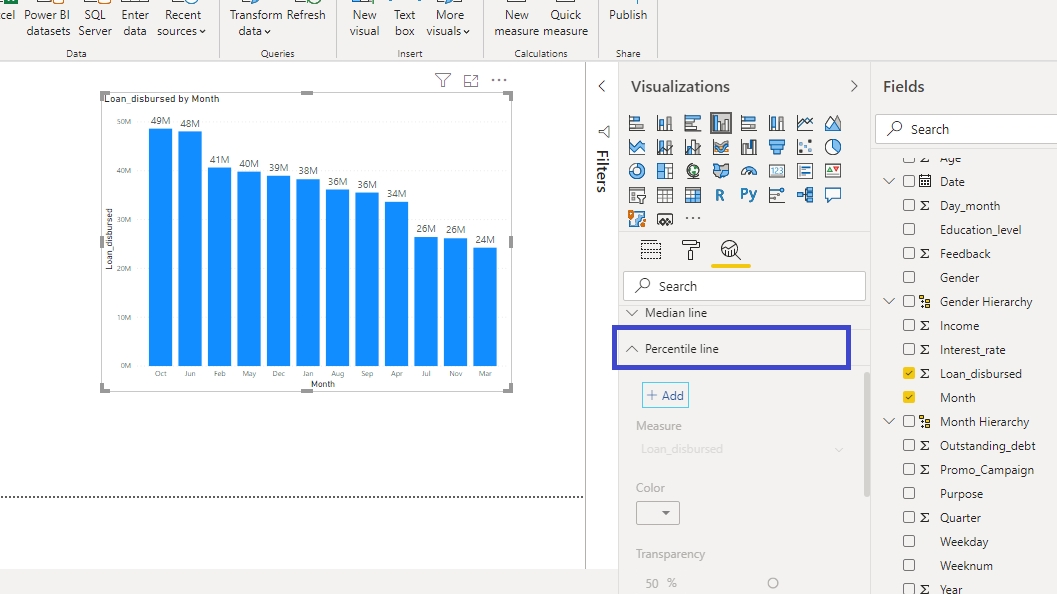Open the Fields well tab
The width and height of the screenshot is (1057, 594).
(x=650, y=249)
